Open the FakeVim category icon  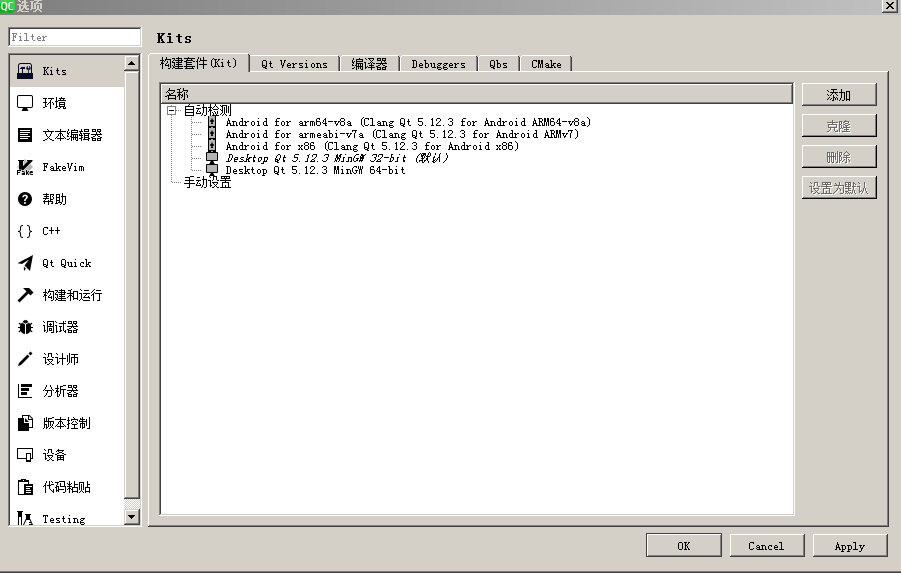coord(25,167)
